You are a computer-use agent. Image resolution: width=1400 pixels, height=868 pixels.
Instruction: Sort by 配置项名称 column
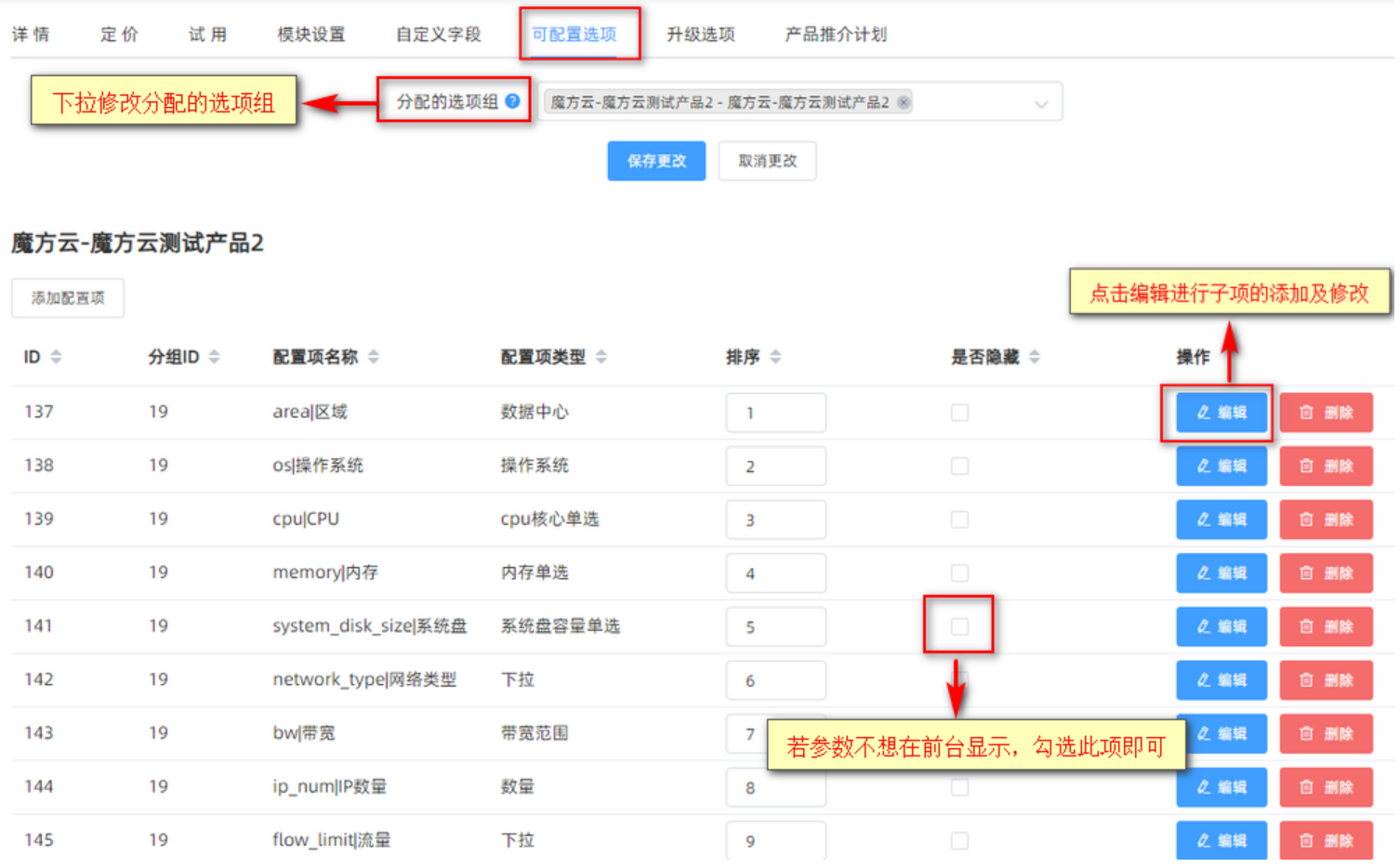[373, 357]
